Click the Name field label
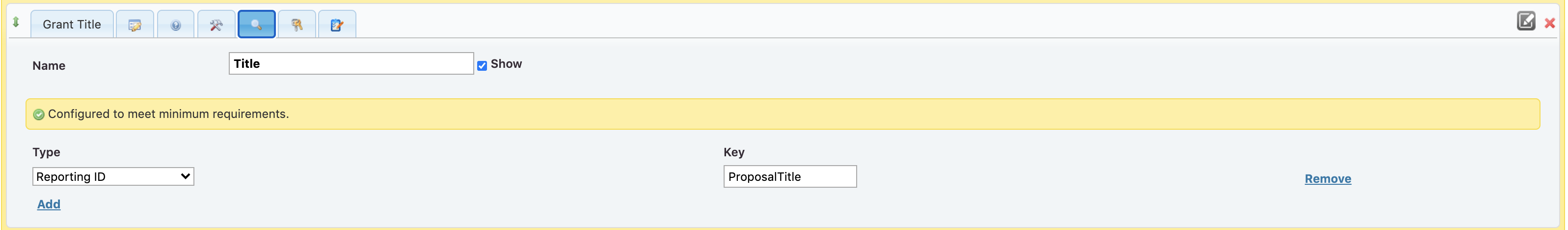The width and height of the screenshot is (1568, 230). pos(49,66)
